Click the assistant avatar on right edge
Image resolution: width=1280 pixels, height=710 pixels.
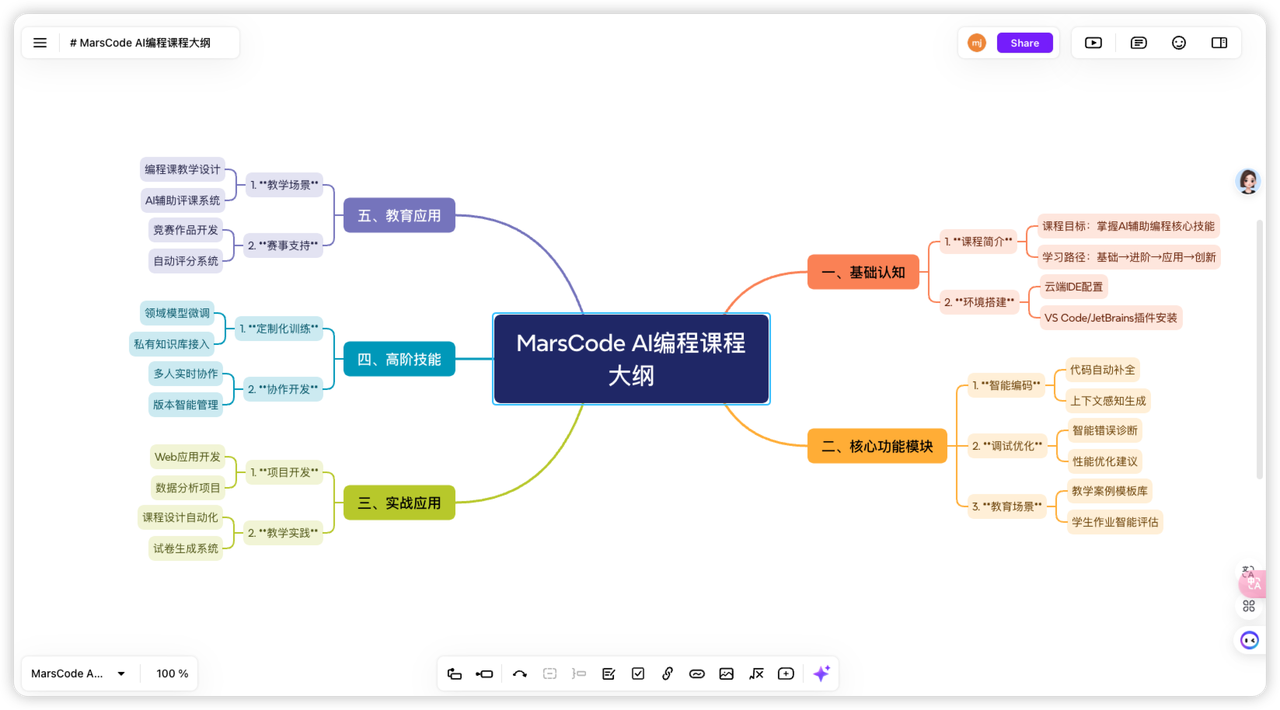[1248, 181]
